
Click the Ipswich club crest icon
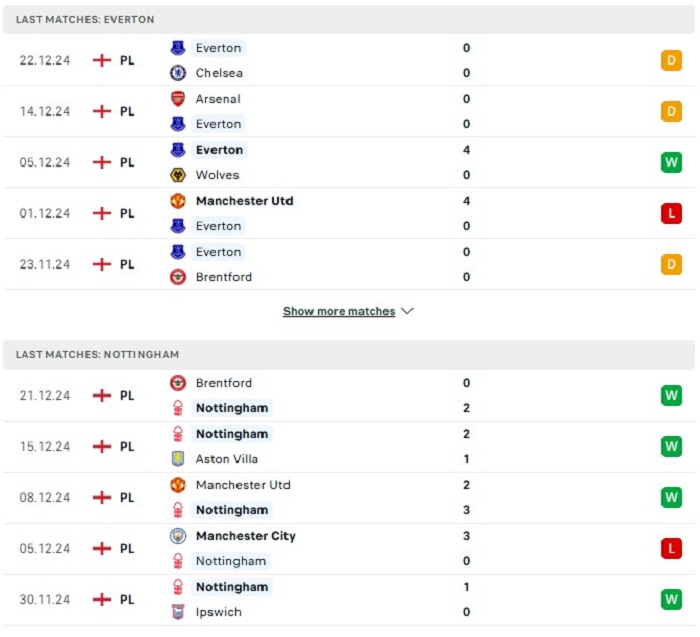click(x=178, y=612)
